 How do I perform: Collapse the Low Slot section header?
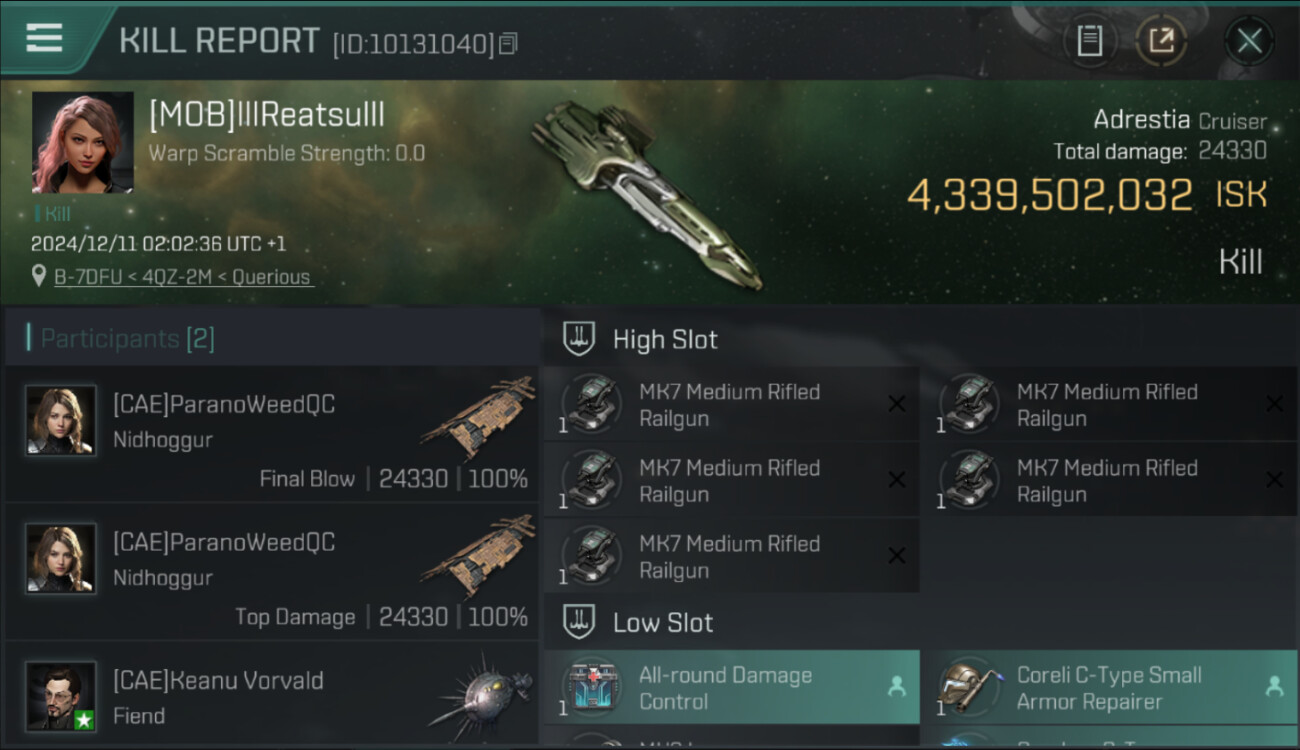(x=638, y=623)
